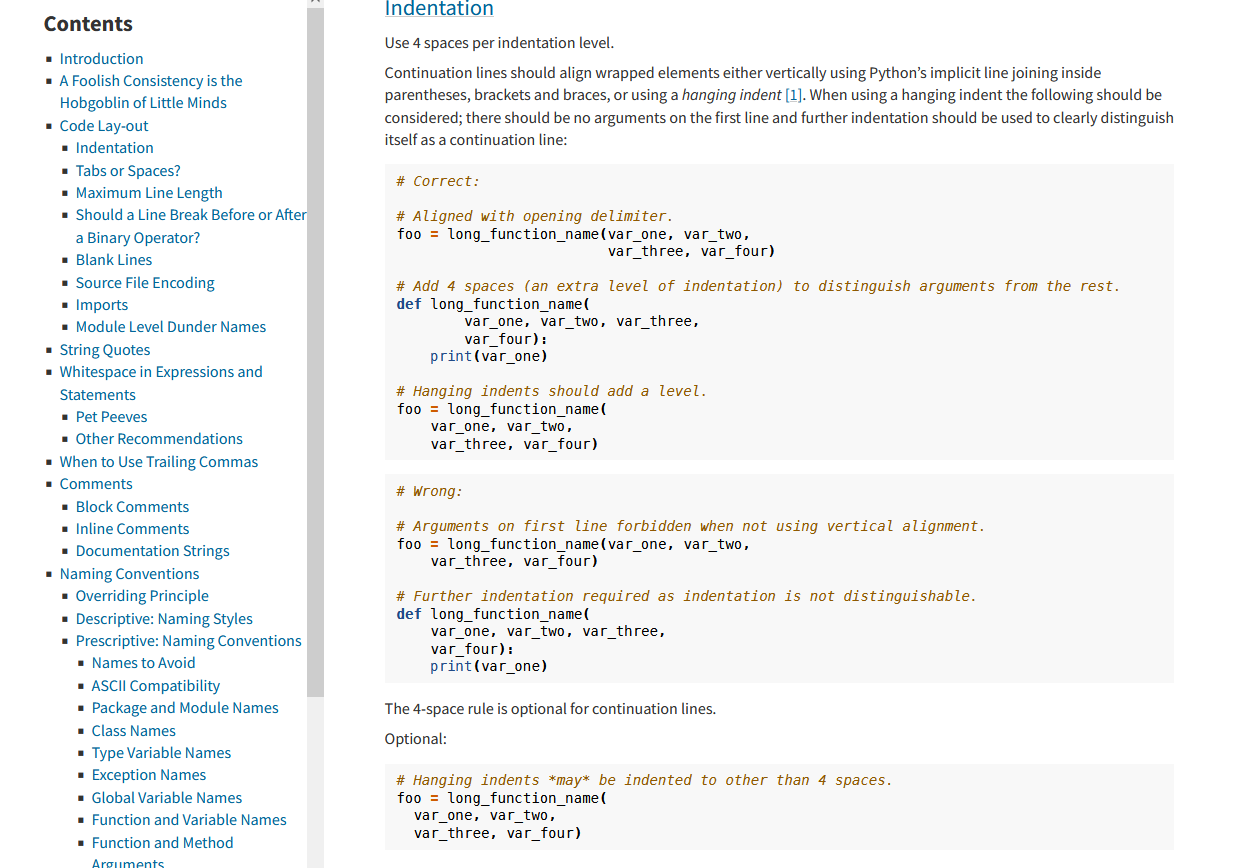
Task: Open the Introduction contents link
Action: point(101,59)
